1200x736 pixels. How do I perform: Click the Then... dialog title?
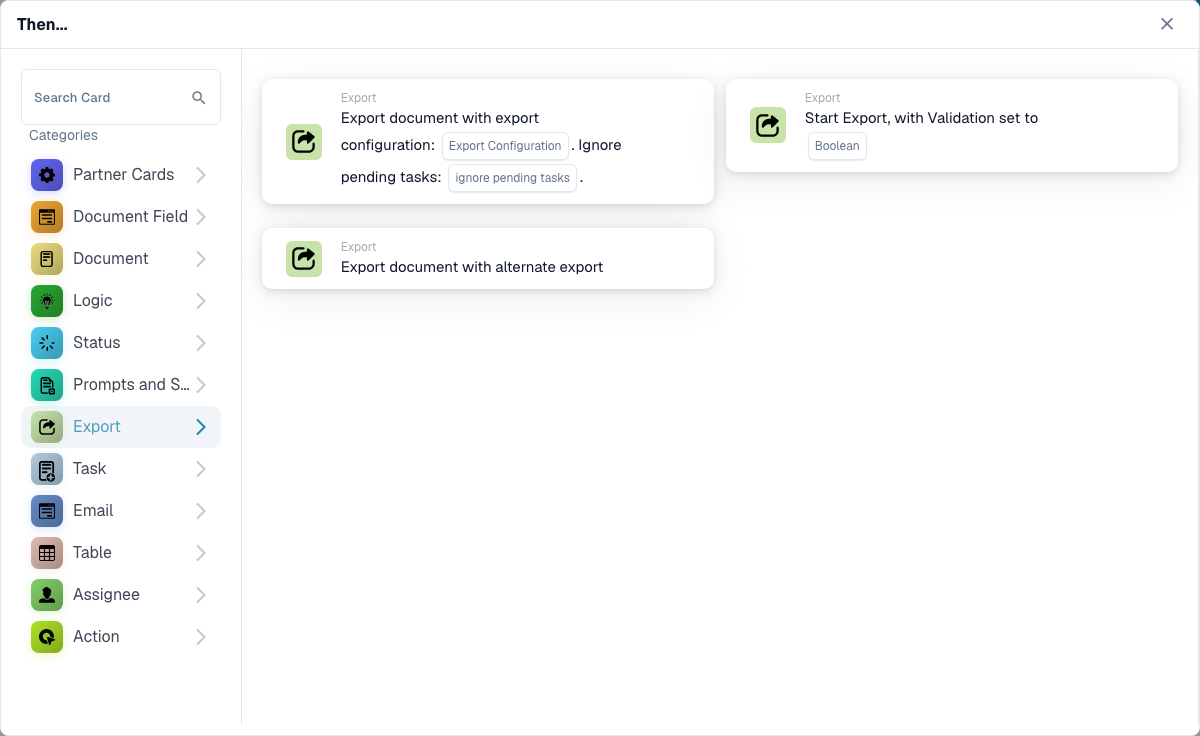click(x=42, y=24)
